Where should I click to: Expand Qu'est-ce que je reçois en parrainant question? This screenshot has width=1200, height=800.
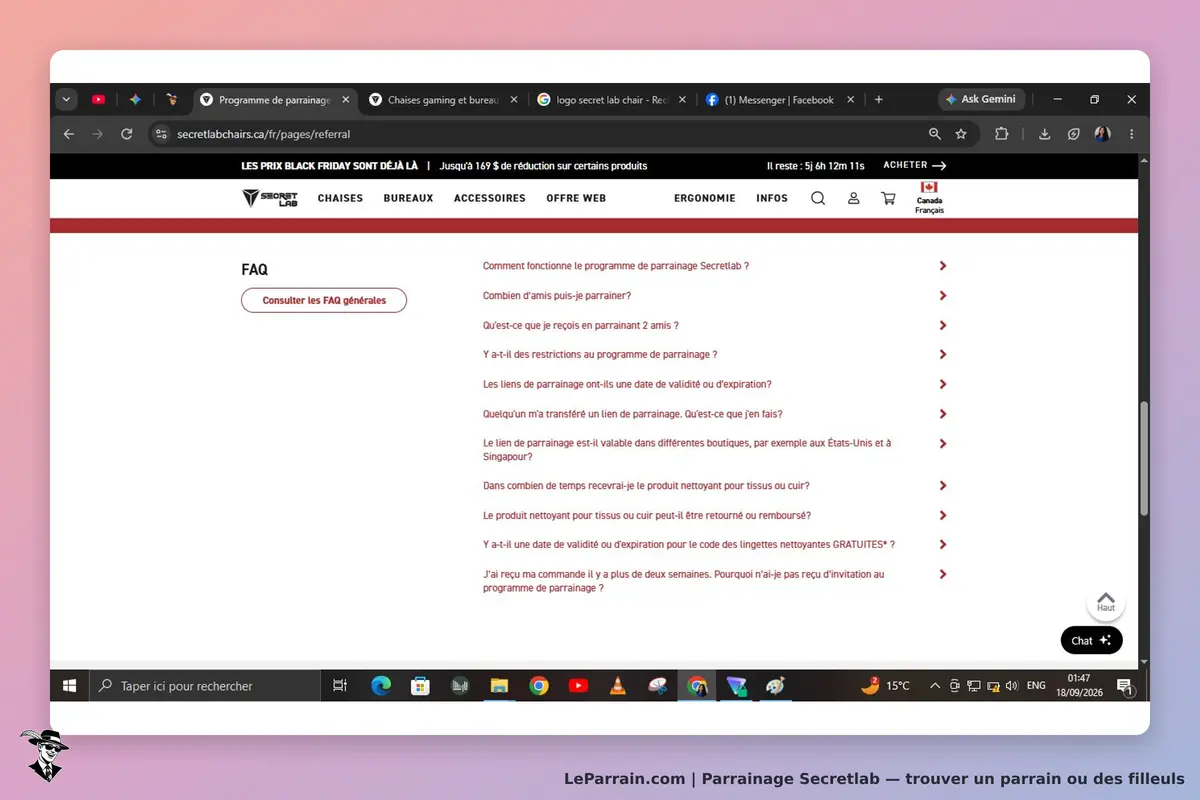(714, 325)
